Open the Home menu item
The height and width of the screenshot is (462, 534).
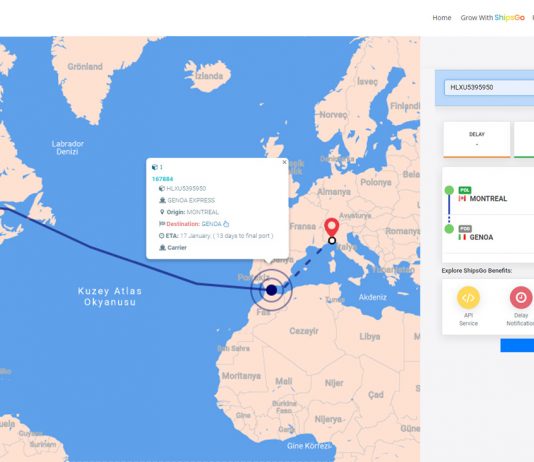442,18
